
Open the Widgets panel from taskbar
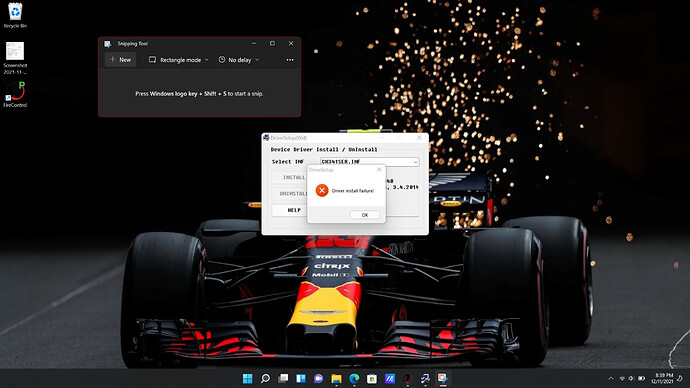[x=301, y=379]
